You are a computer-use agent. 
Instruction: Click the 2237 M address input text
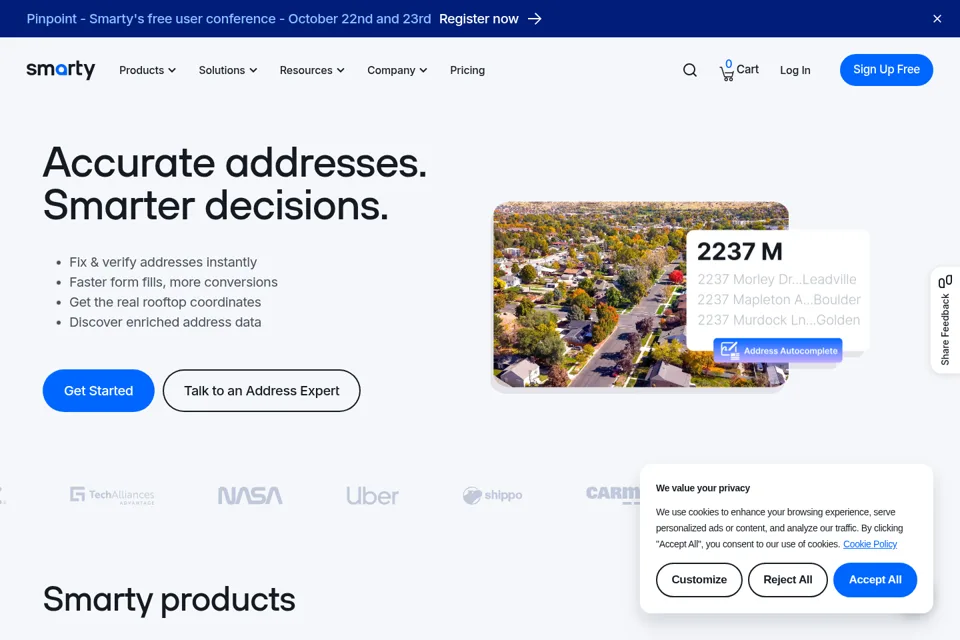click(x=740, y=252)
